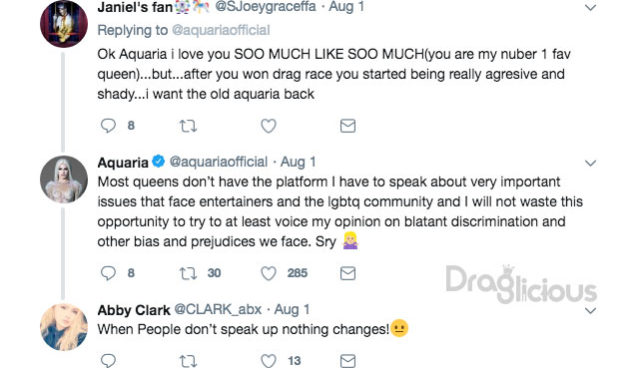Visit the @SJoeygraceffa profile handle

(x=265, y=7)
